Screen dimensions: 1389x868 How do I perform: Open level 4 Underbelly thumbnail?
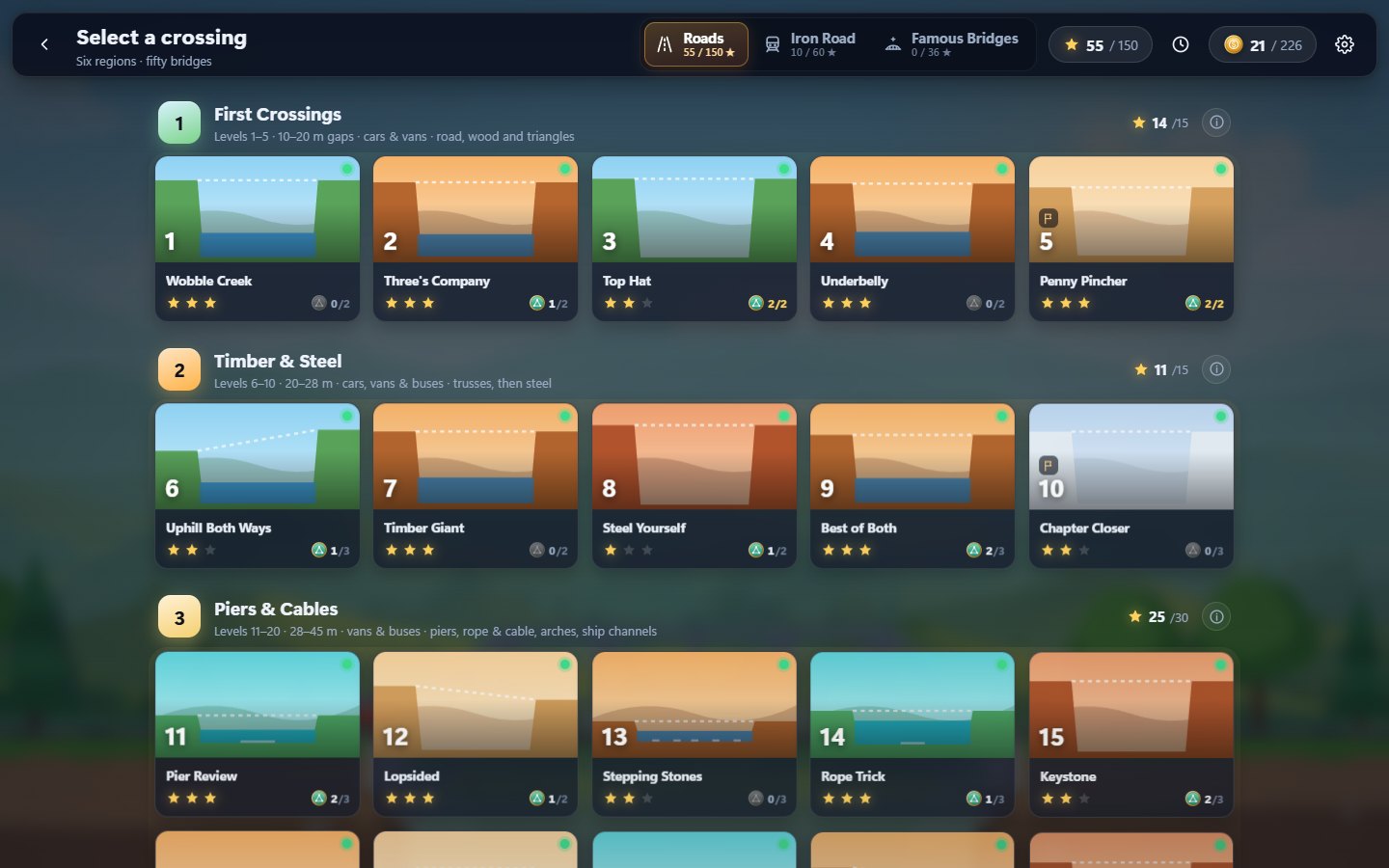[912, 209]
